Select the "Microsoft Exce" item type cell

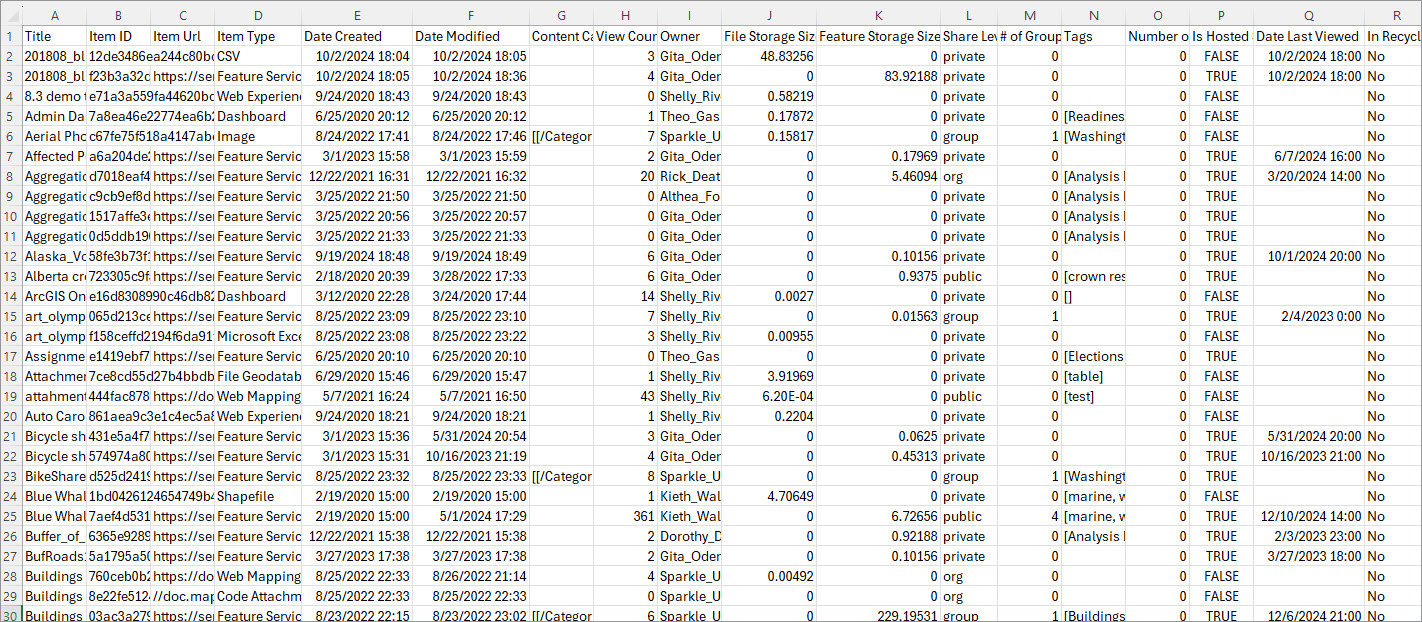click(258, 336)
